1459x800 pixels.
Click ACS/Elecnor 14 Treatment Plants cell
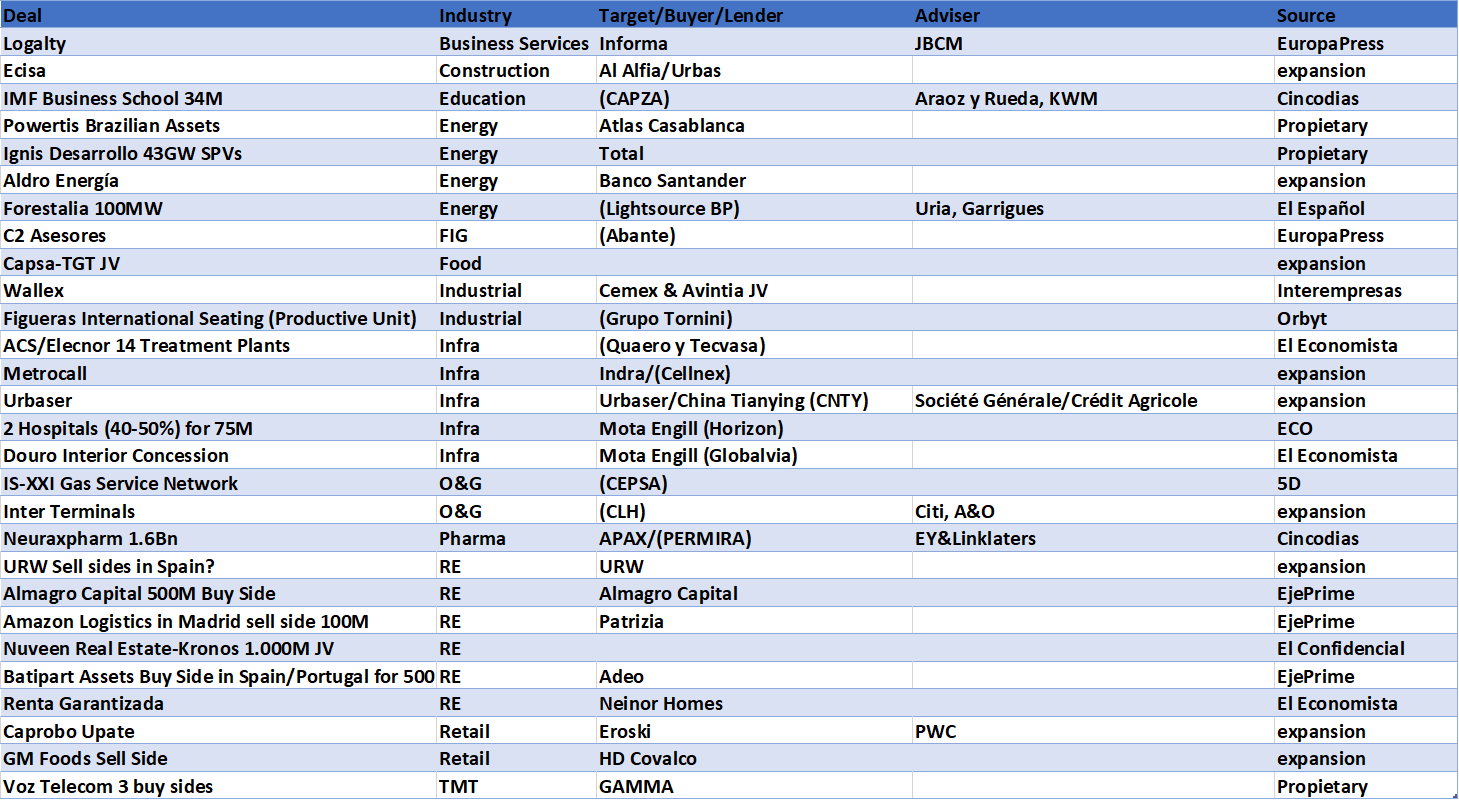(x=218, y=345)
